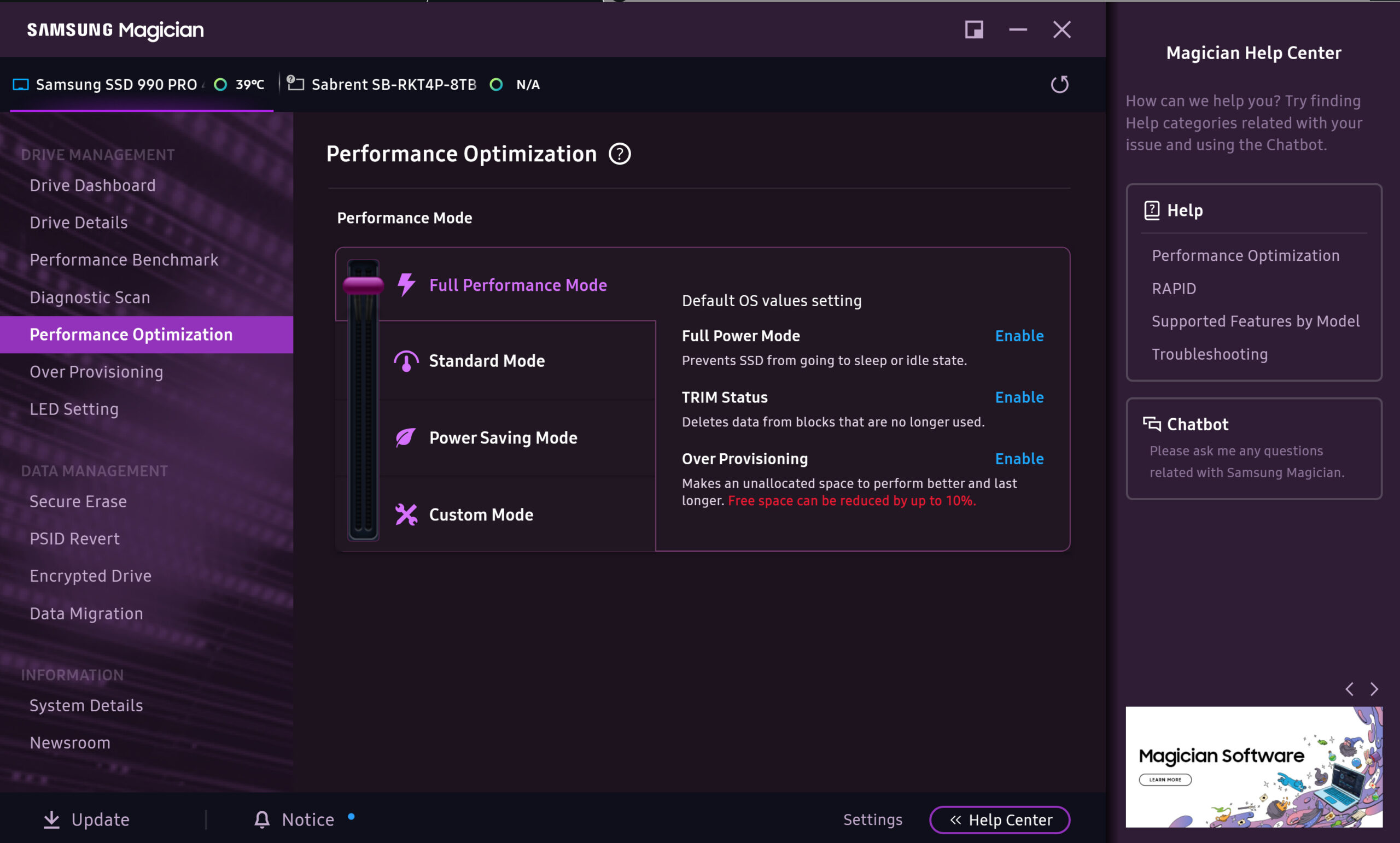Screen dimensions: 1400x843
Task: Open Troubleshooting help link
Action: [x=1209, y=354]
